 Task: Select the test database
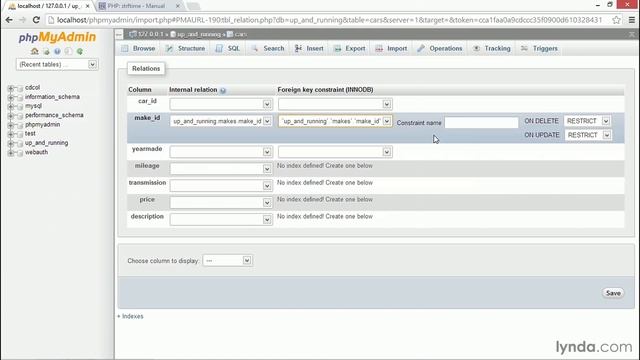(x=30, y=133)
